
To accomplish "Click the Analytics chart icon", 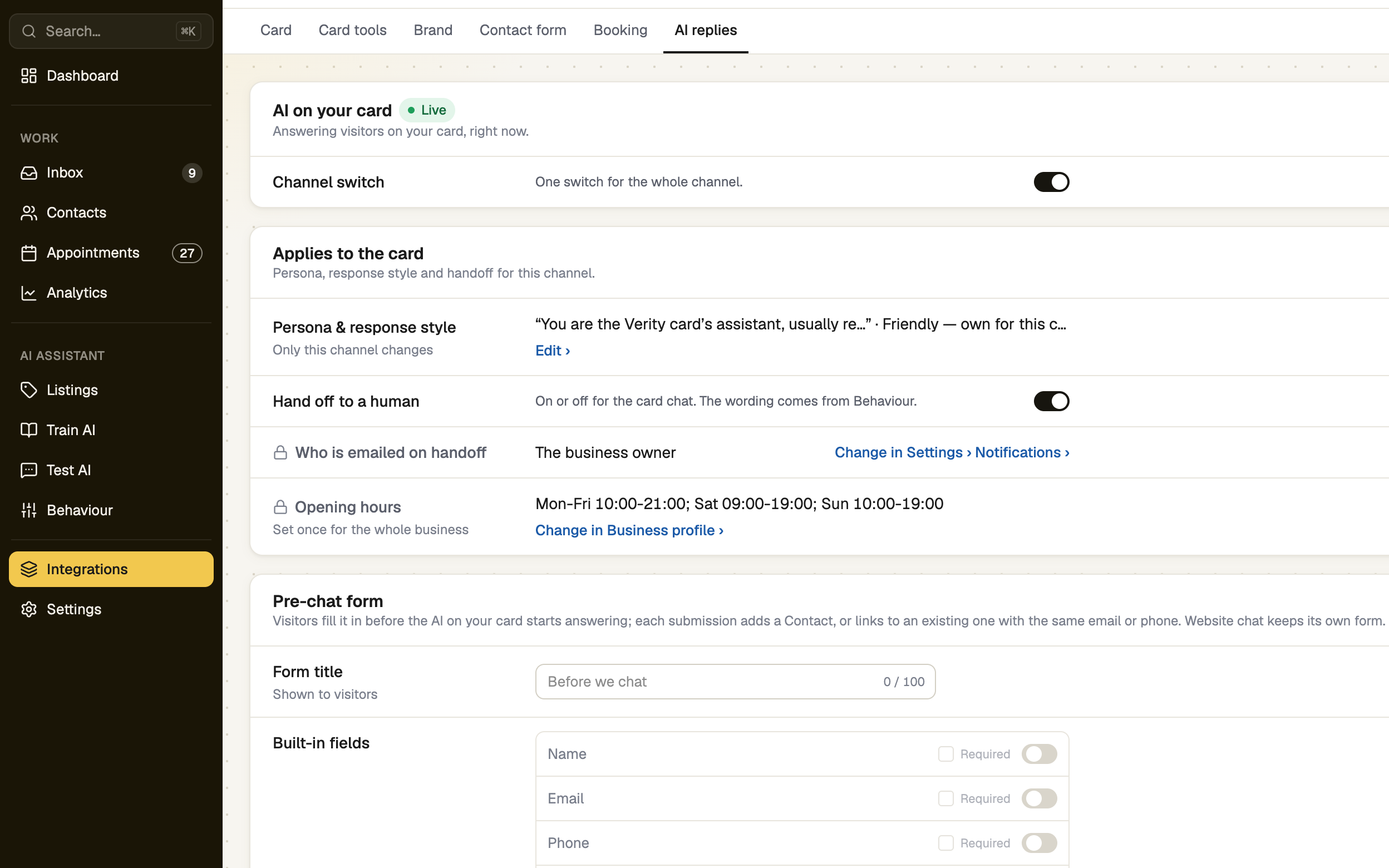I will coord(29,293).
